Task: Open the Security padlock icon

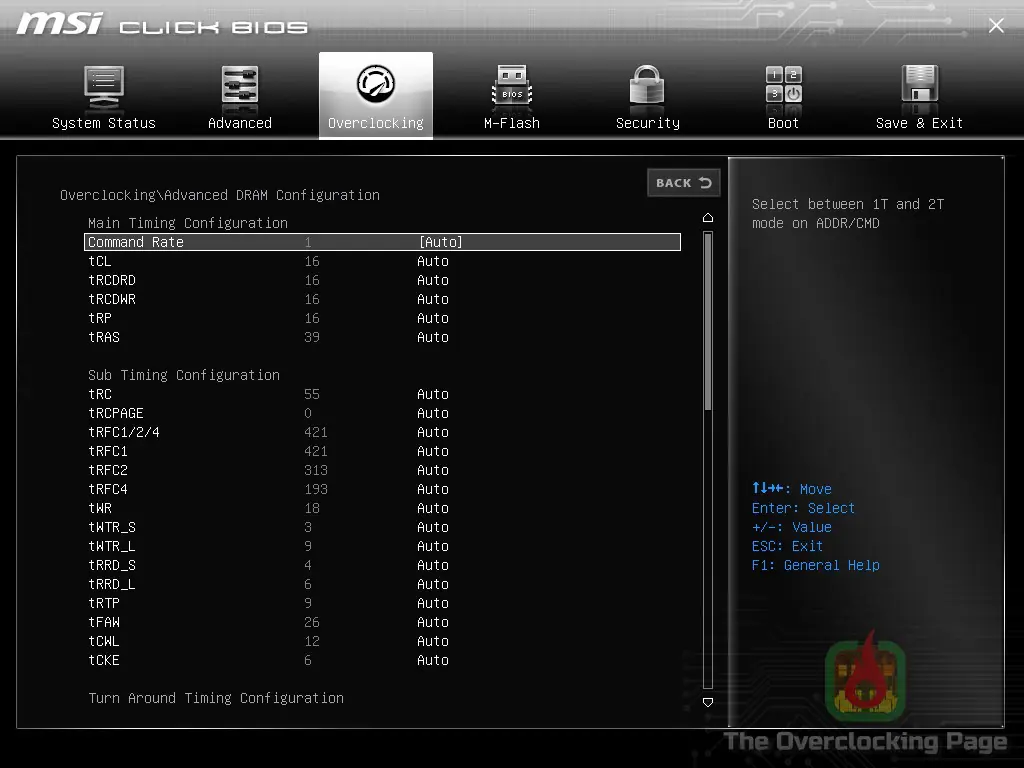Action: point(647,85)
